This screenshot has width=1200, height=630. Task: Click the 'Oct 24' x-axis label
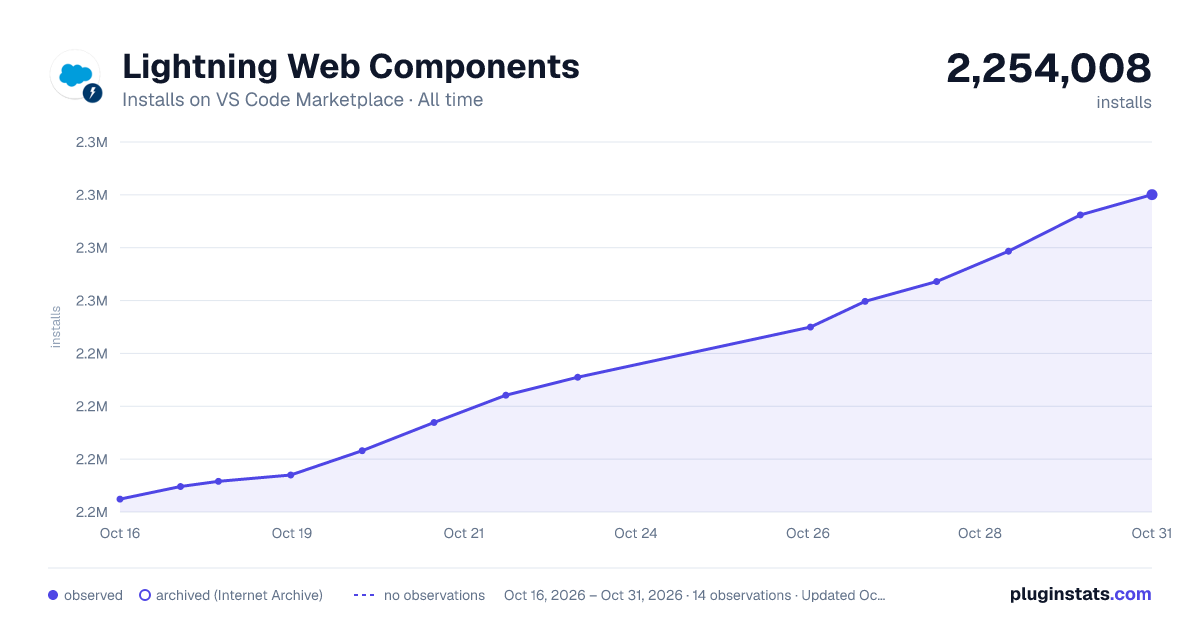636,533
